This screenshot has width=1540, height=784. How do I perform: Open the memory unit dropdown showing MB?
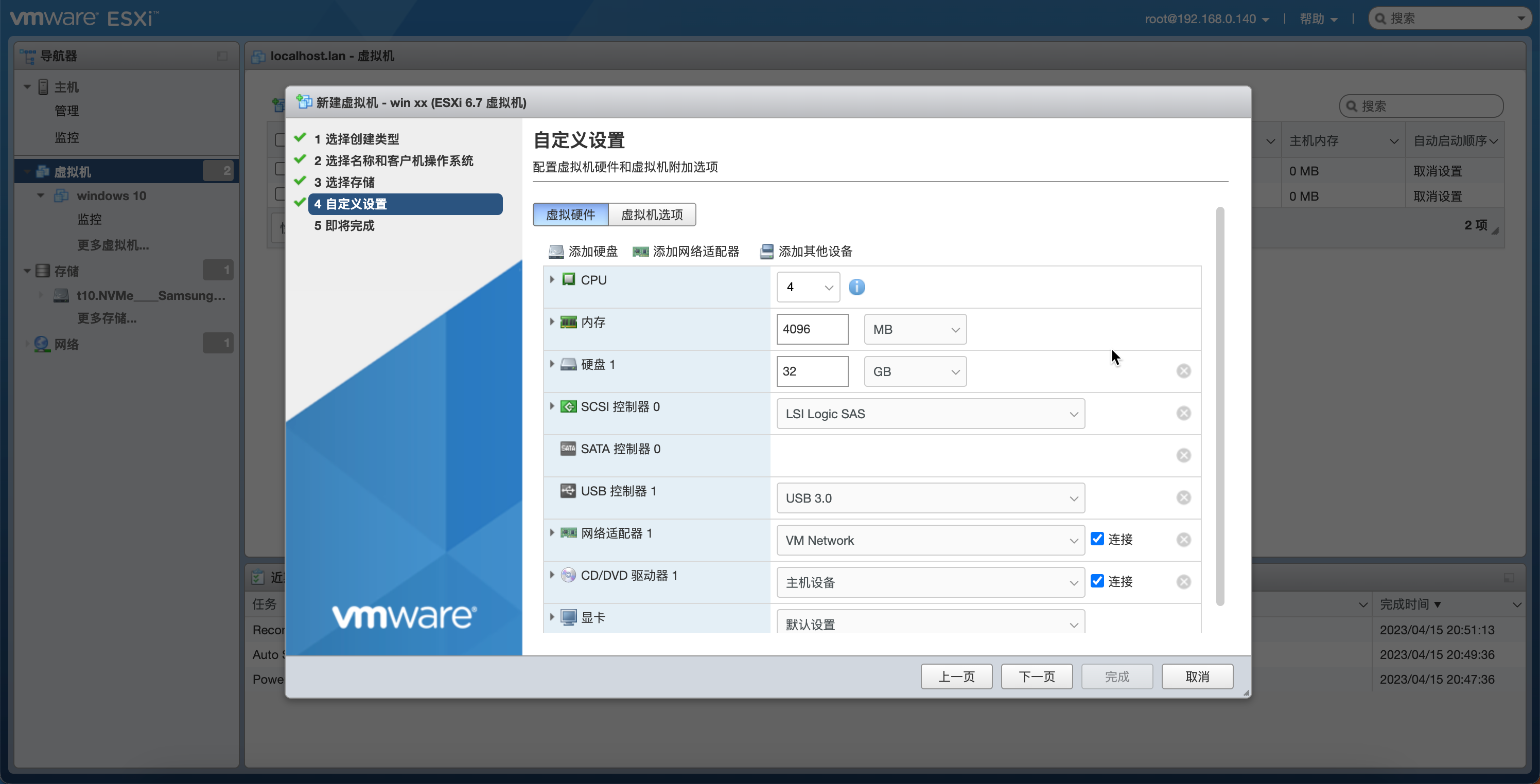pyautogui.click(x=915, y=329)
